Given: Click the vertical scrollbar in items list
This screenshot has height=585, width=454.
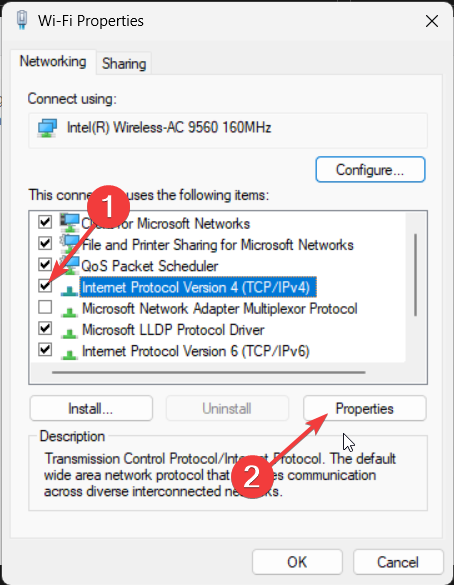Looking at the screenshot, I should coord(415,275).
